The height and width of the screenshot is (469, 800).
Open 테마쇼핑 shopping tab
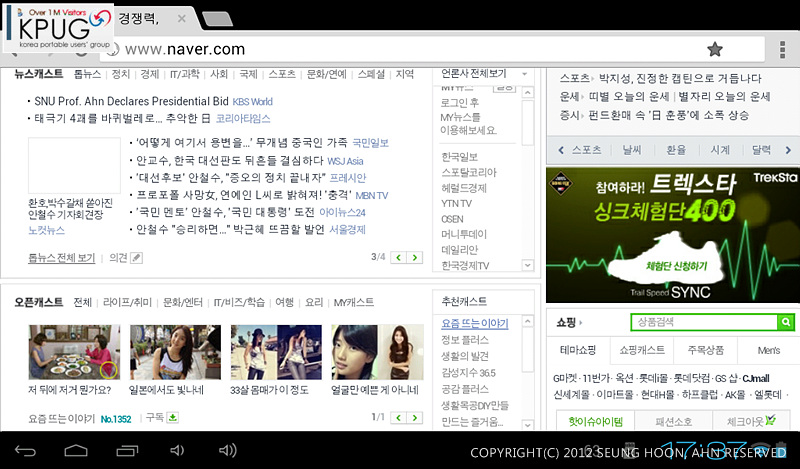coord(578,350)
